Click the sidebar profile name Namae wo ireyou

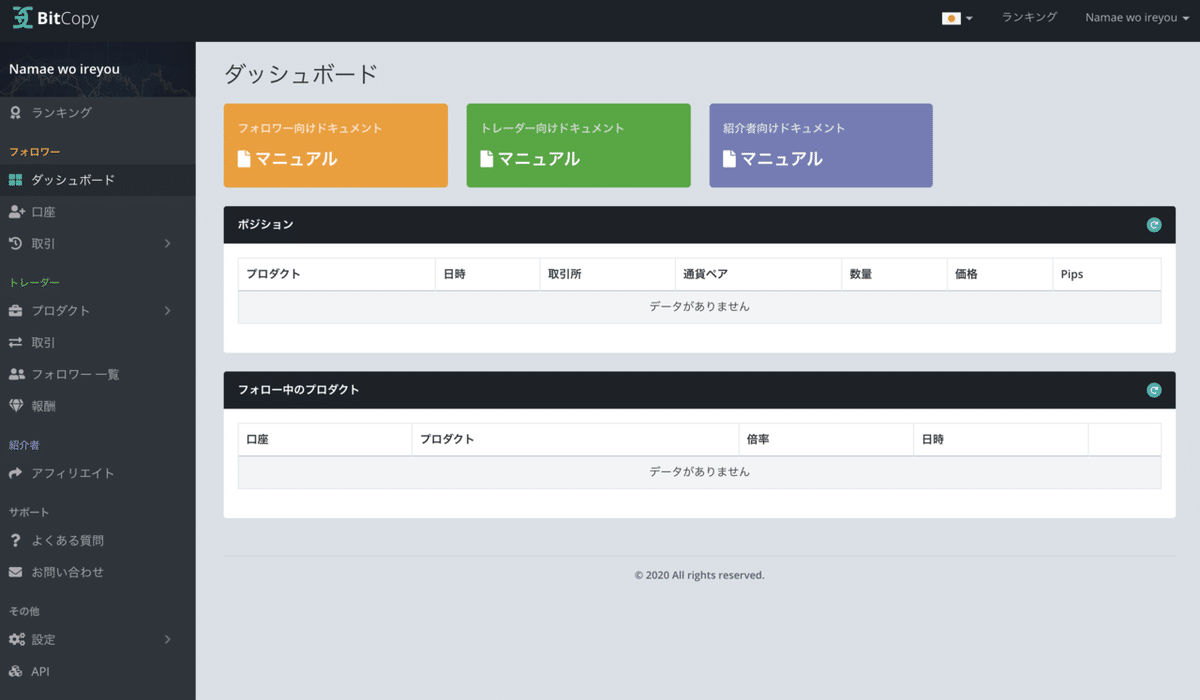(x=64, y=69)
